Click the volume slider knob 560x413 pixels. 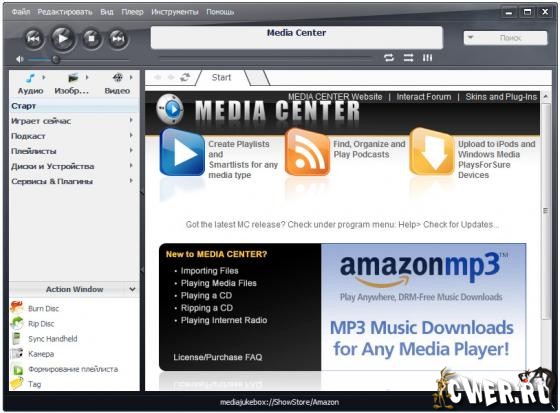tap(55, 59)
